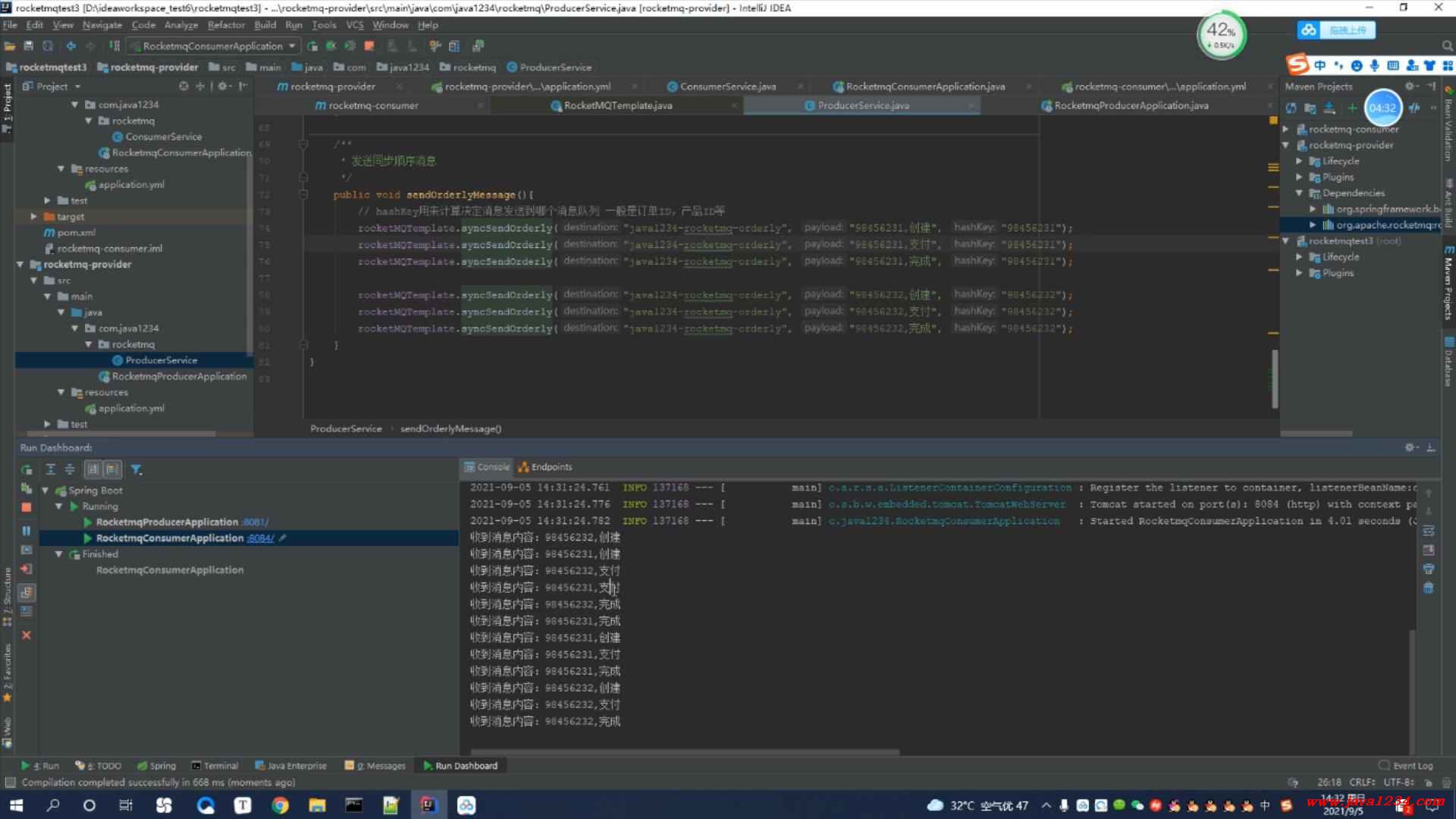The image size is (1456, 819).
Task: Click the Project panel settings gear icon
Action: [x=223, y=86]
